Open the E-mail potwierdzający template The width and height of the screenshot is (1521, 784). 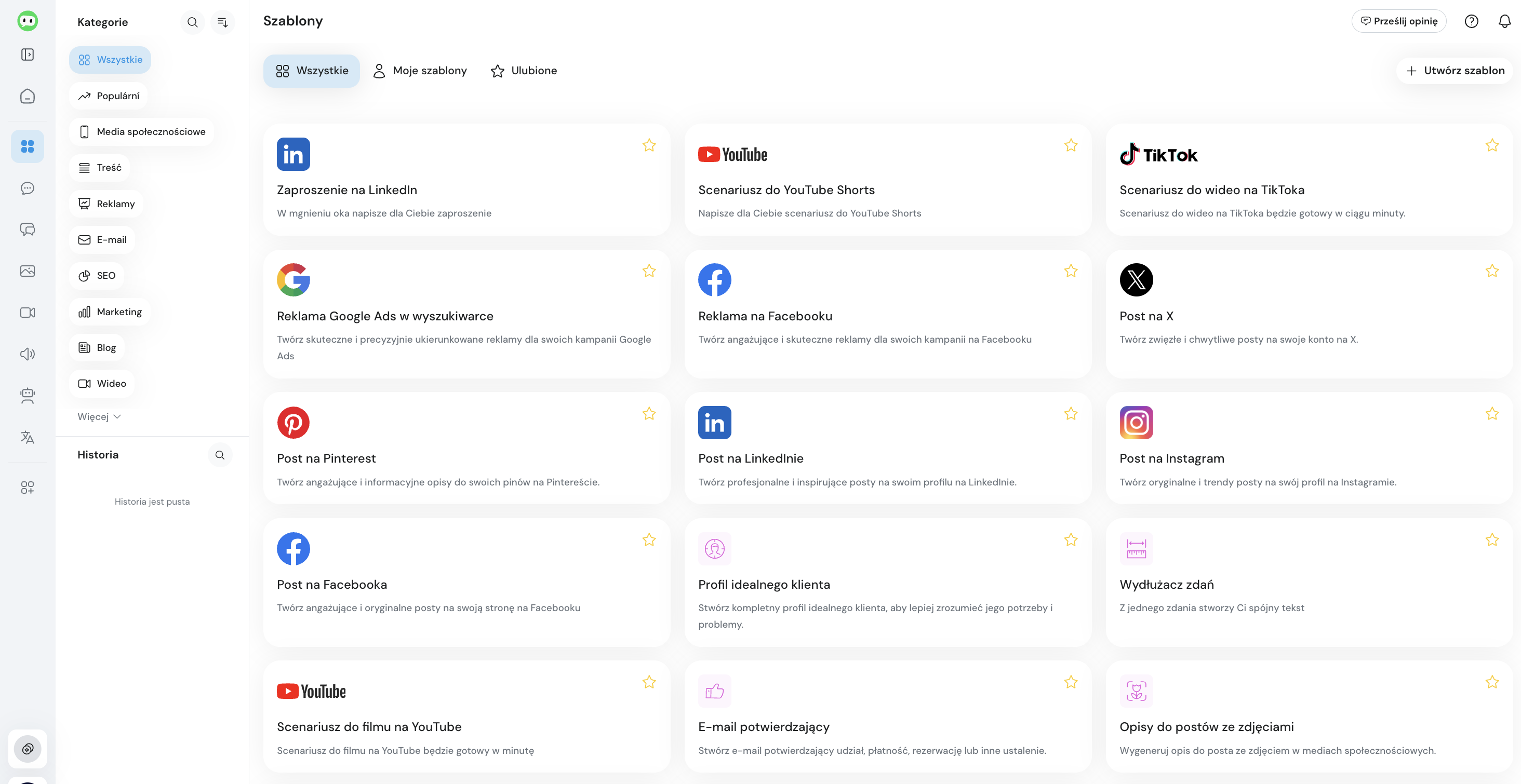click(888, 717)
